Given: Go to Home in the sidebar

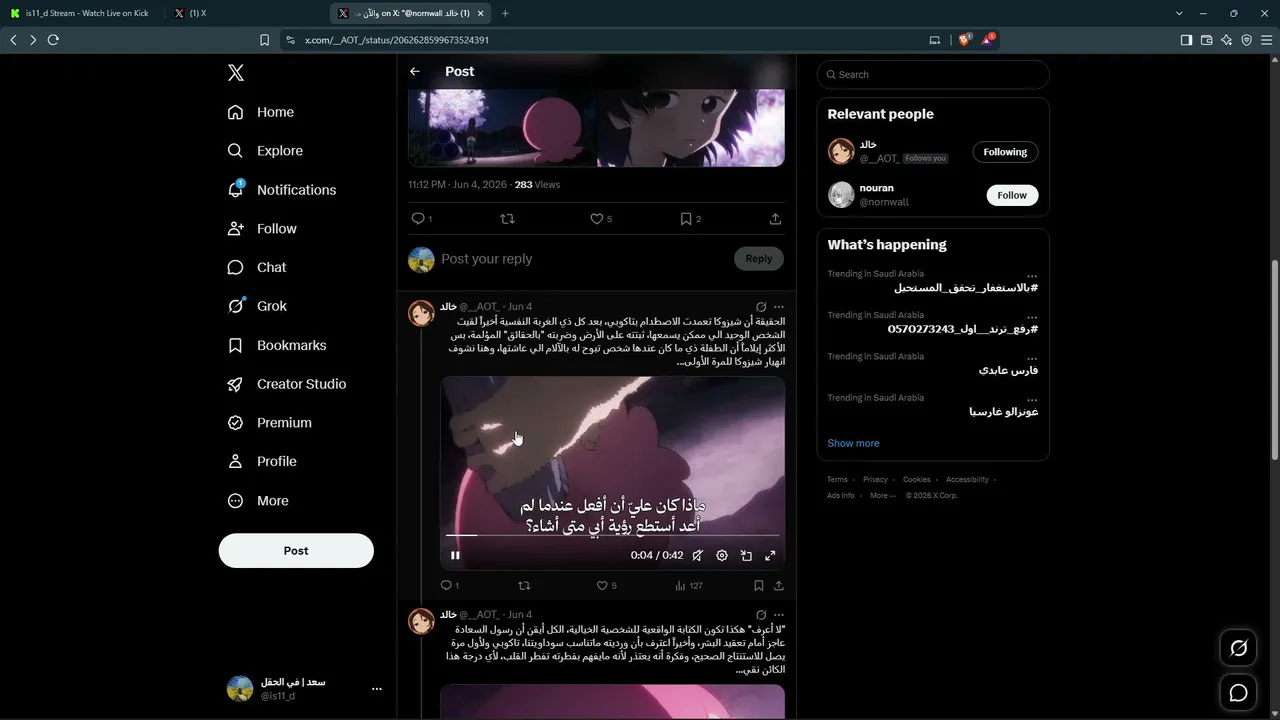Looking at the screenshot, I should [260, 112].
